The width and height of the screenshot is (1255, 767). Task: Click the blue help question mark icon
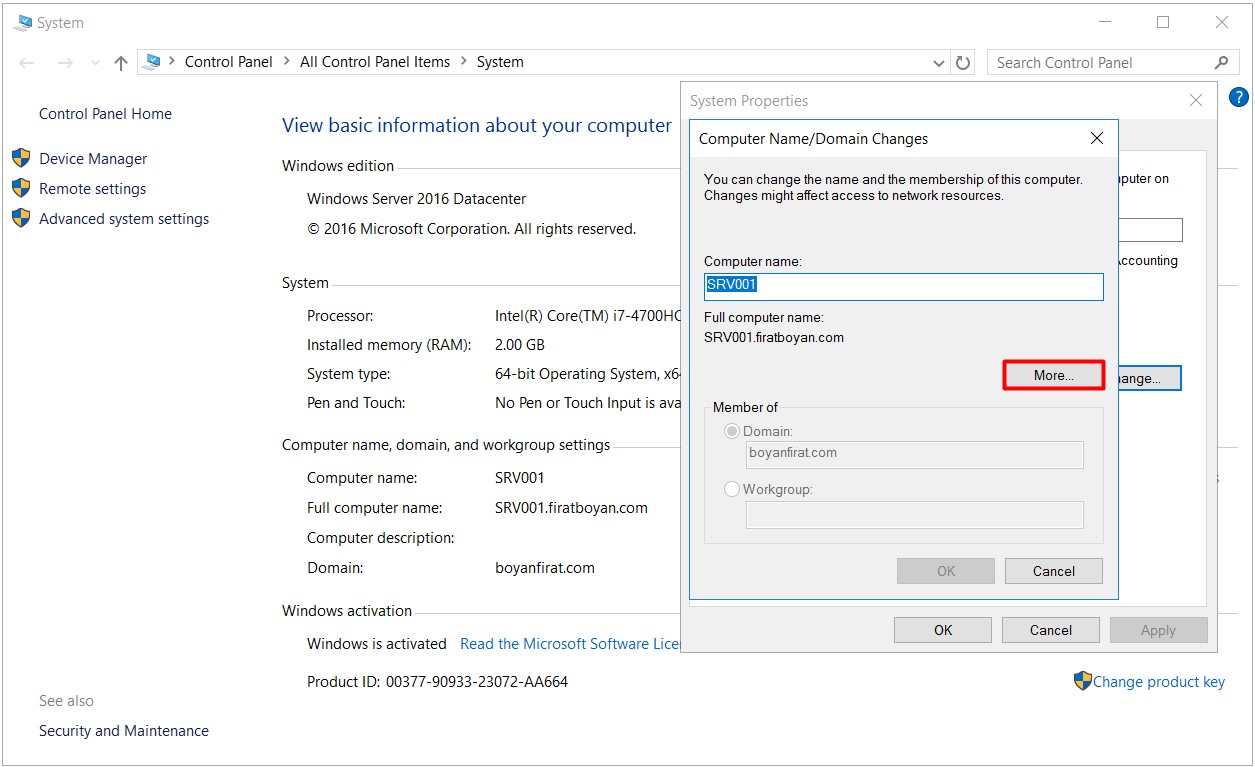(1238, 97)
